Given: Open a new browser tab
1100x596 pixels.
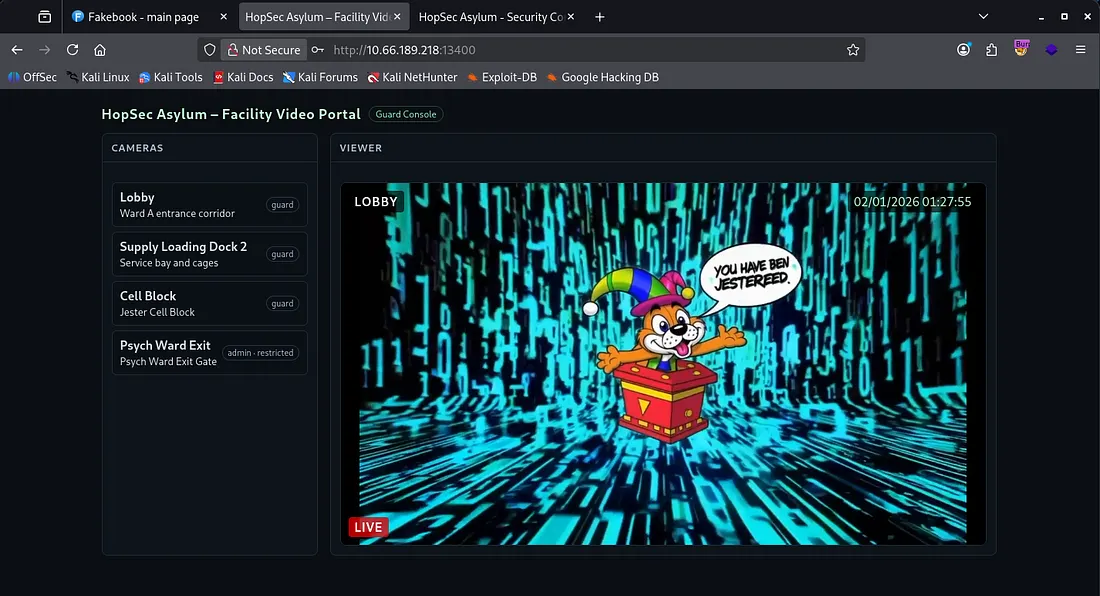Looking at the screenshot, I should click(600, 17).
